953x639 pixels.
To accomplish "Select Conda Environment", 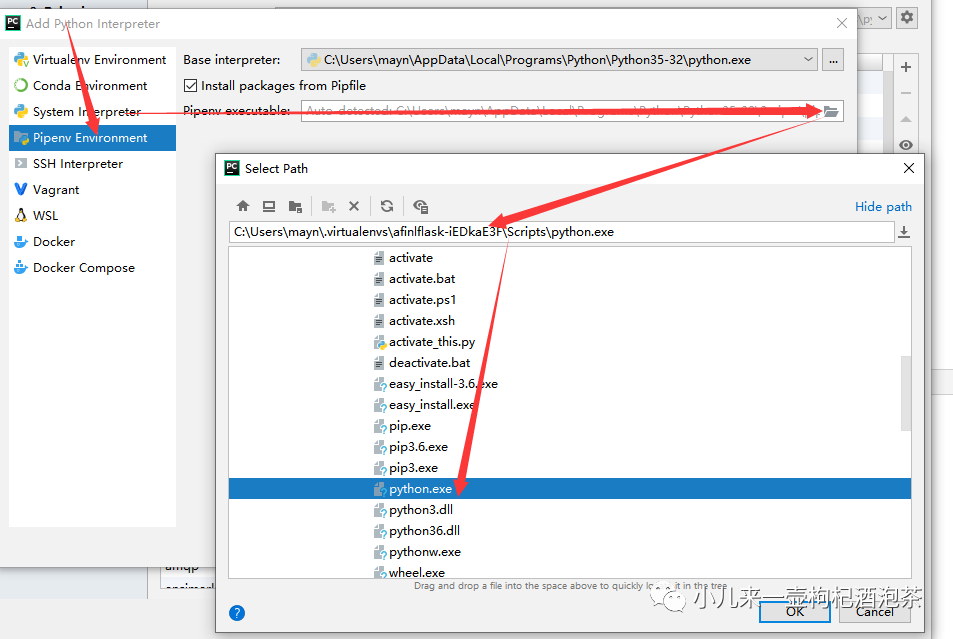I will coord(92,86).
